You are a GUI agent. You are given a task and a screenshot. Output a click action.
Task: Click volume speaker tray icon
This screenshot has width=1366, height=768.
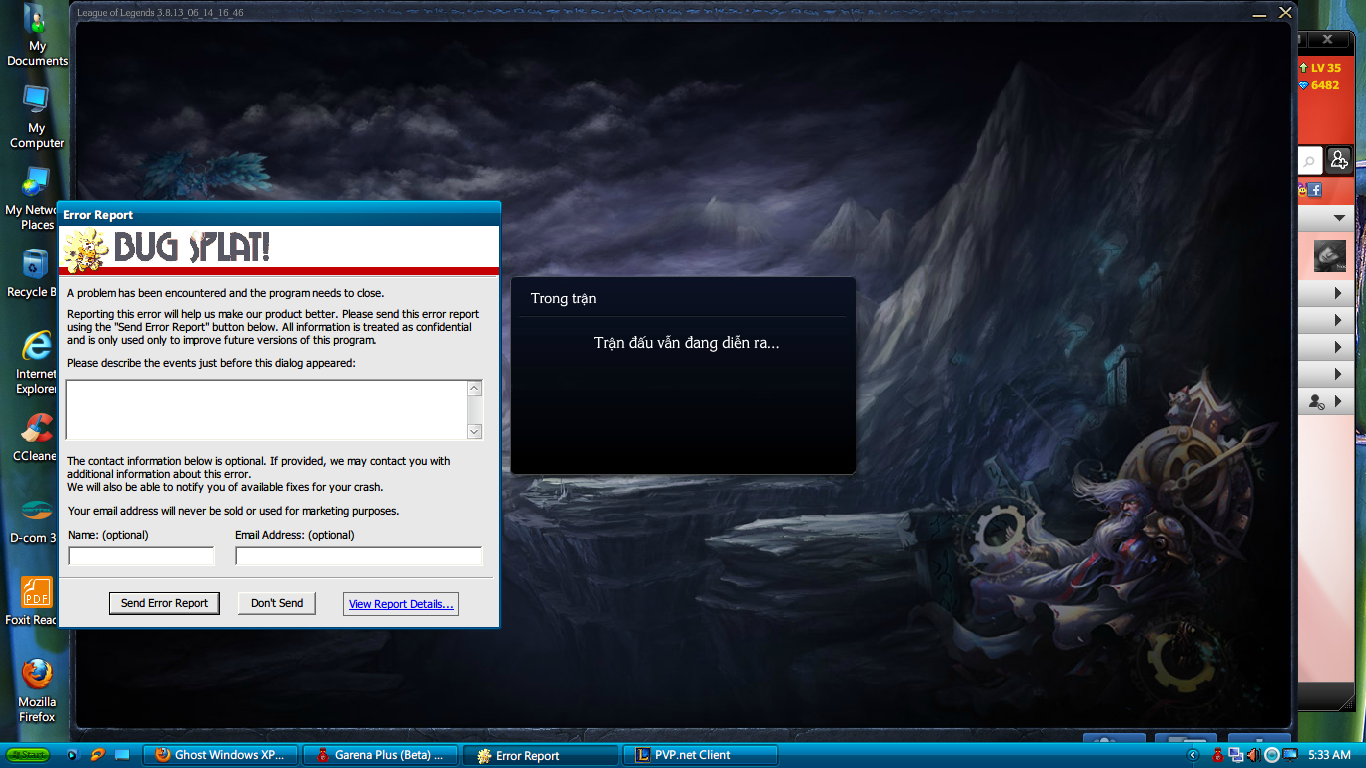pyautogui.click(x=1254, y=755)
